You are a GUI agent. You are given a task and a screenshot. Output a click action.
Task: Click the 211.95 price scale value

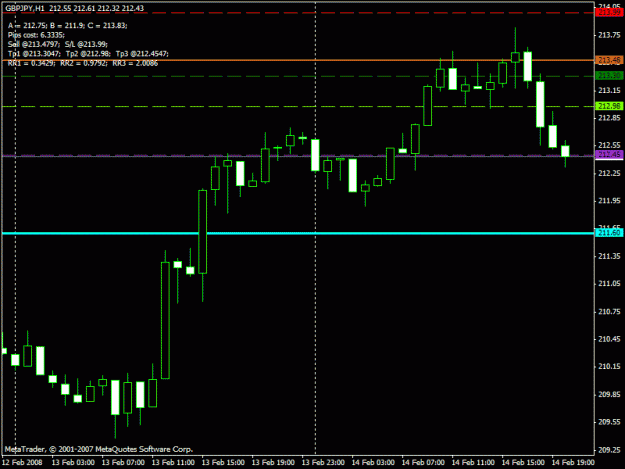click(609, 200)
